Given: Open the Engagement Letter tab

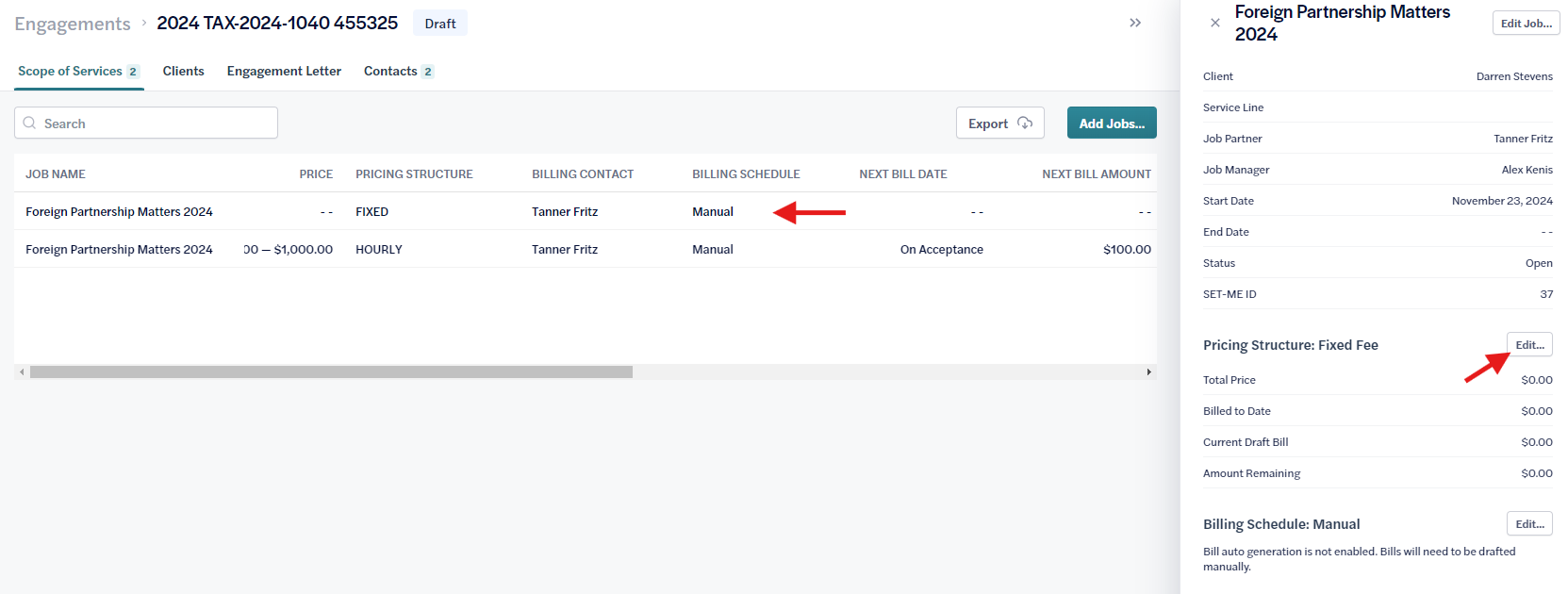Looking at the screenshot, I should (x=284, y=72).
